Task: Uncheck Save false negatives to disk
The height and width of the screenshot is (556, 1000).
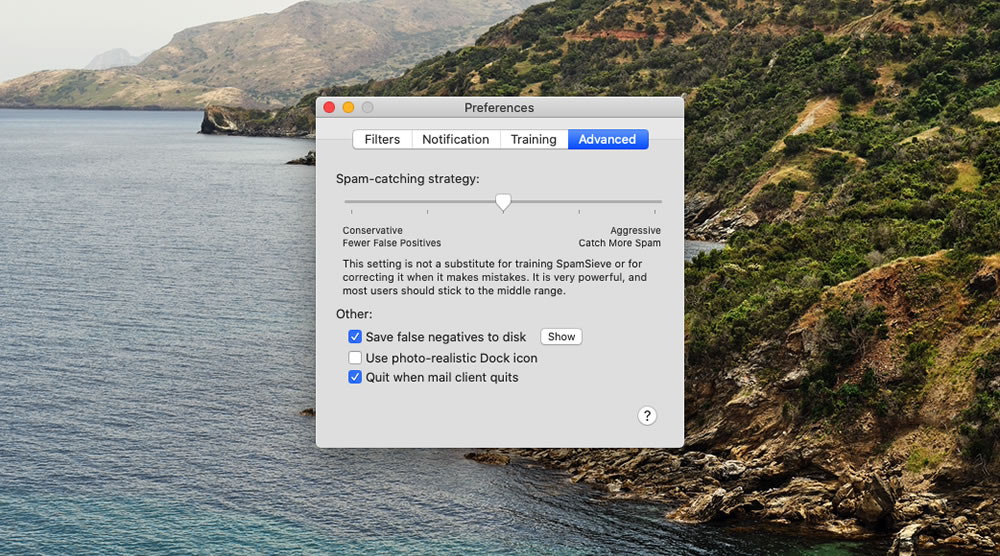Action: tap(355, 337)
